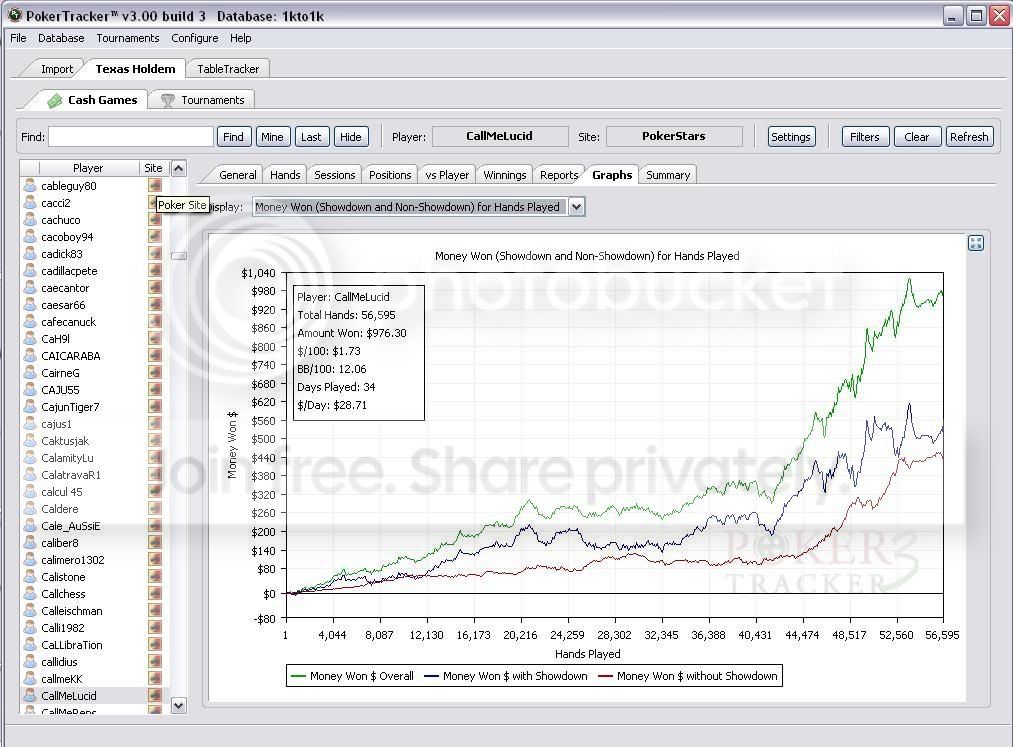The image size is (1013, 747).
Task: Open the vs Player tab
Action: coord(447,174)
